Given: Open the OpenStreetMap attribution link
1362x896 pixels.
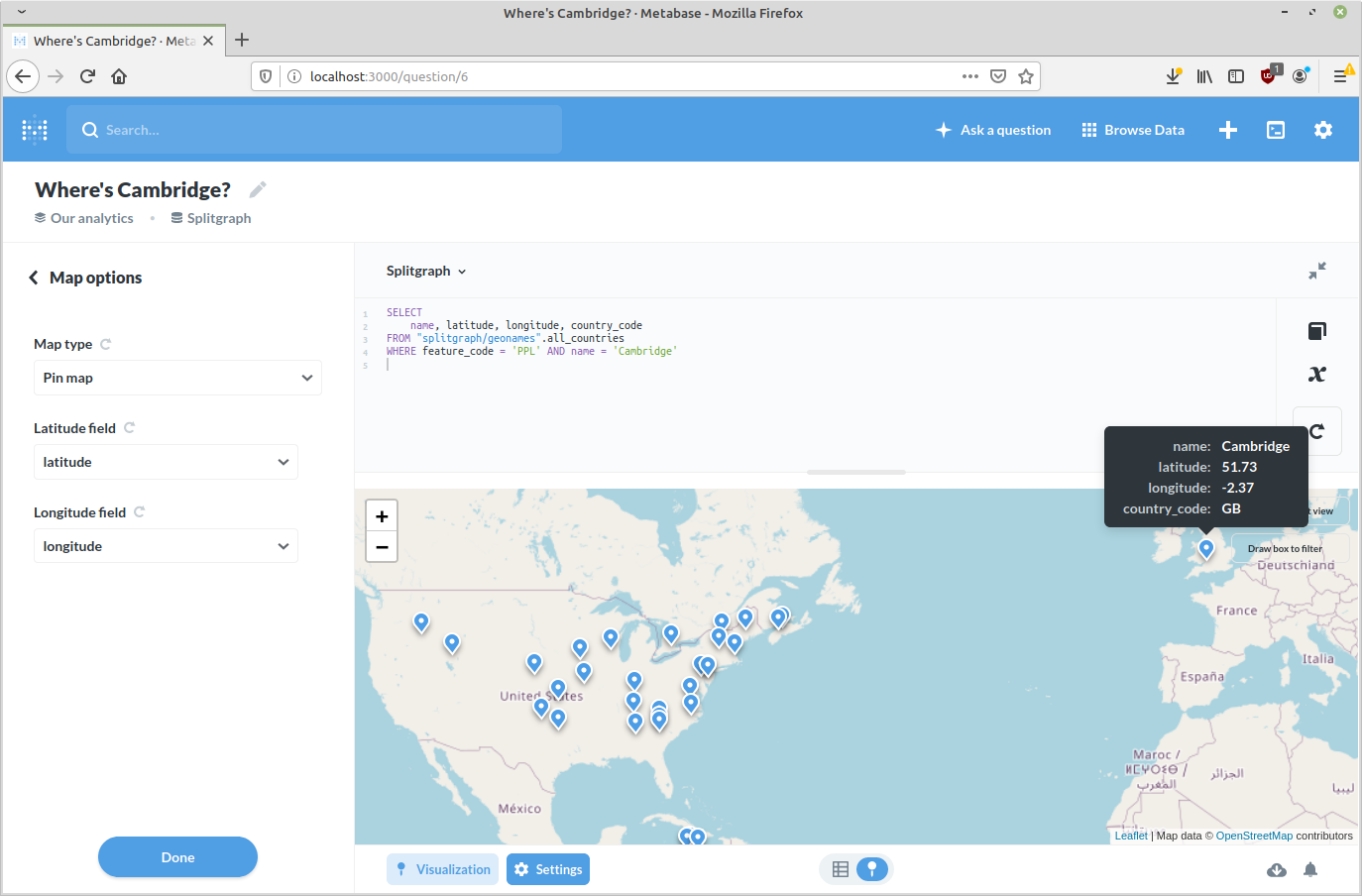Looking at the screenshot, I should click(1254, 836).
